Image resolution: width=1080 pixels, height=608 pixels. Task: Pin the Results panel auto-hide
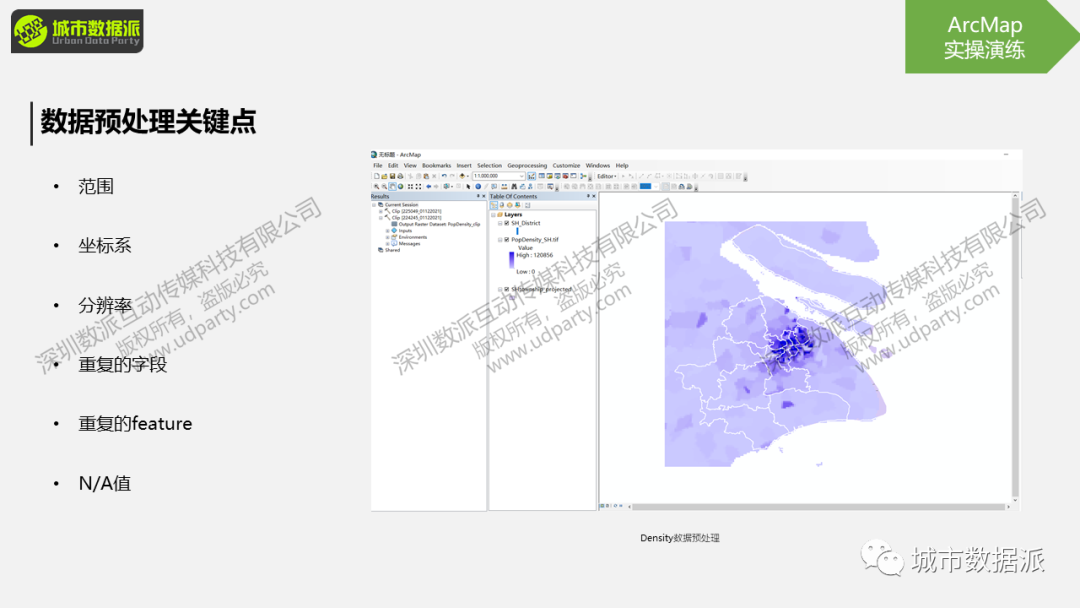478,196
